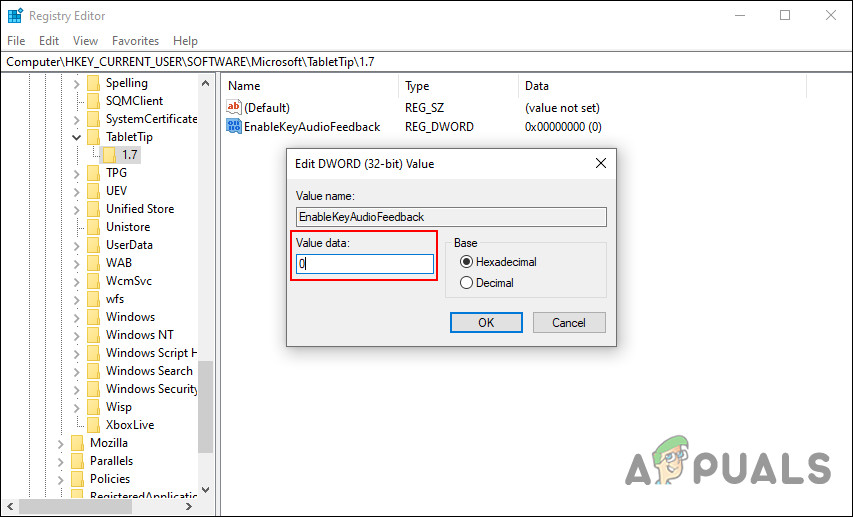Click the Mozilla folder icon
Screen dimensions: 853x517
click(x=78, y=442)
